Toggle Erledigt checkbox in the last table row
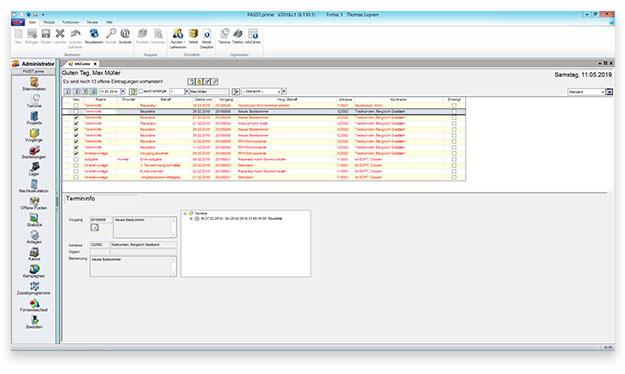 point(454,177)
